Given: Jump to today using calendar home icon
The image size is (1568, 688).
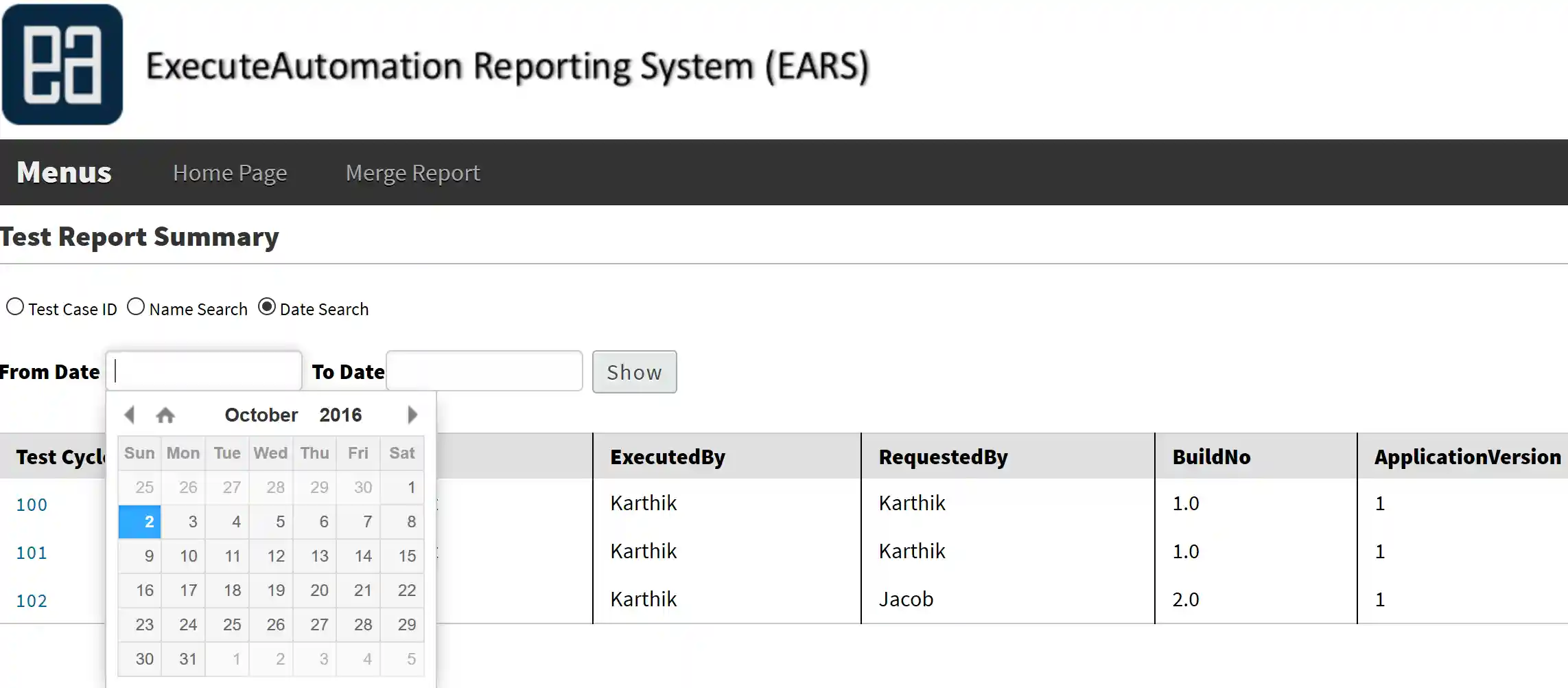Looking at the screenshot, I should point(165,415).
